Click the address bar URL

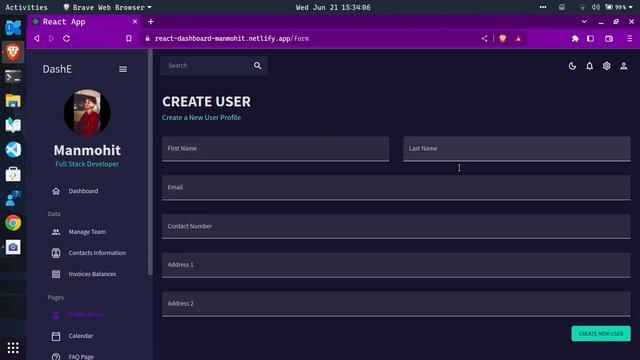[232, 38]
